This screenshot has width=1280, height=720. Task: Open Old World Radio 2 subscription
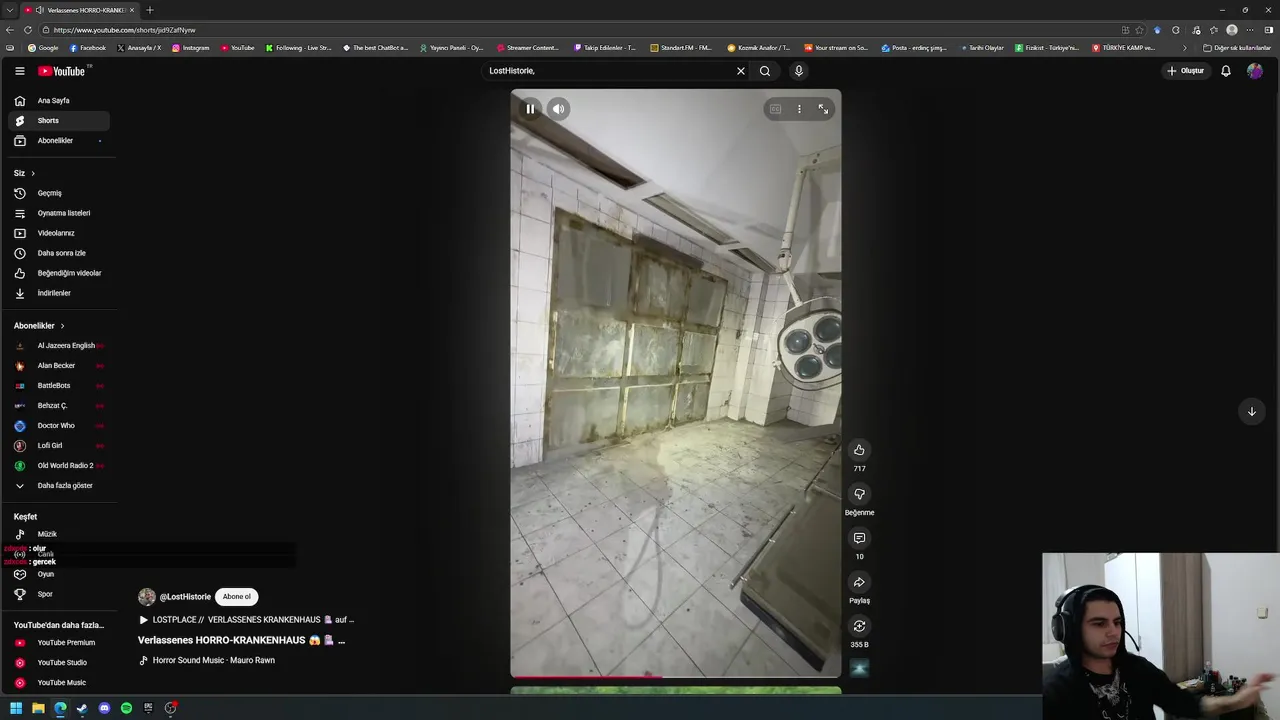pyautogui.click(x=58, y=466)
